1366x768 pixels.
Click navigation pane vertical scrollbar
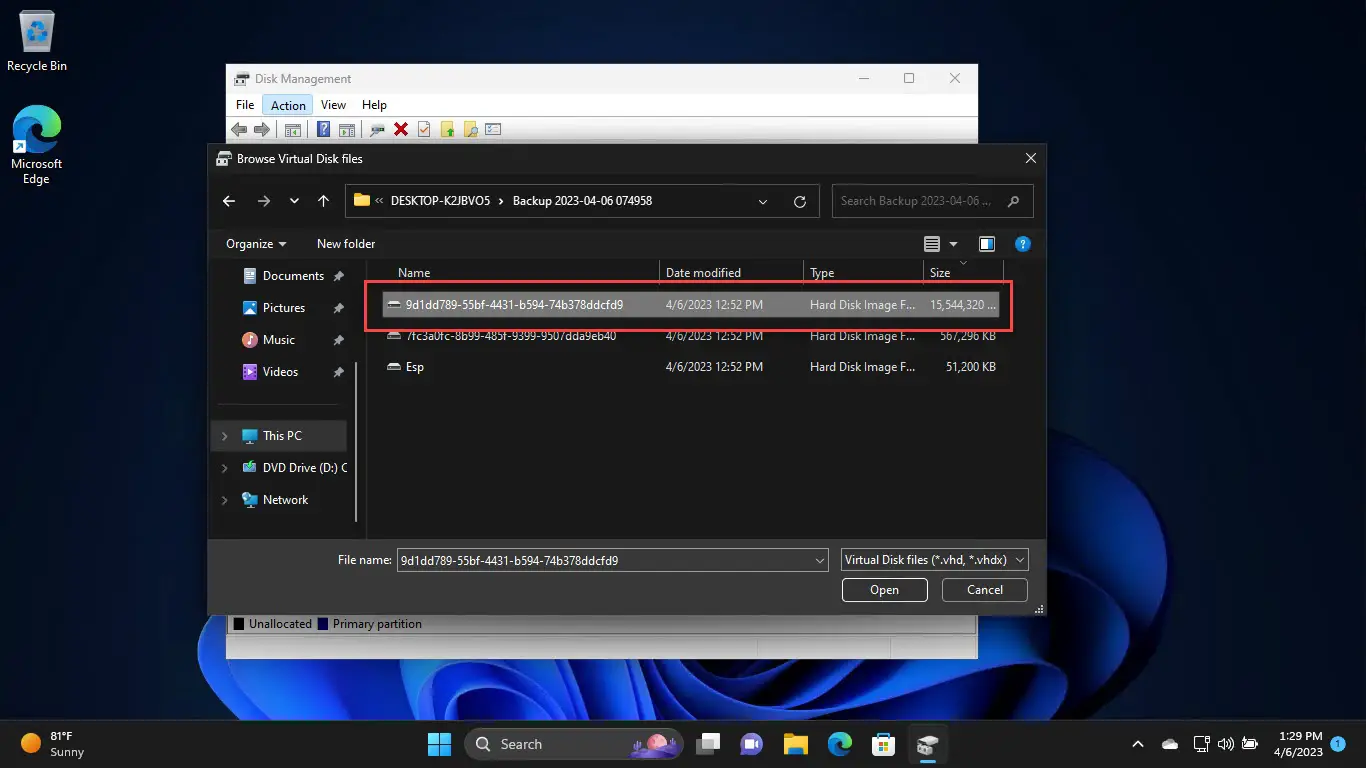pyautogui.click(x=356, y=440)
